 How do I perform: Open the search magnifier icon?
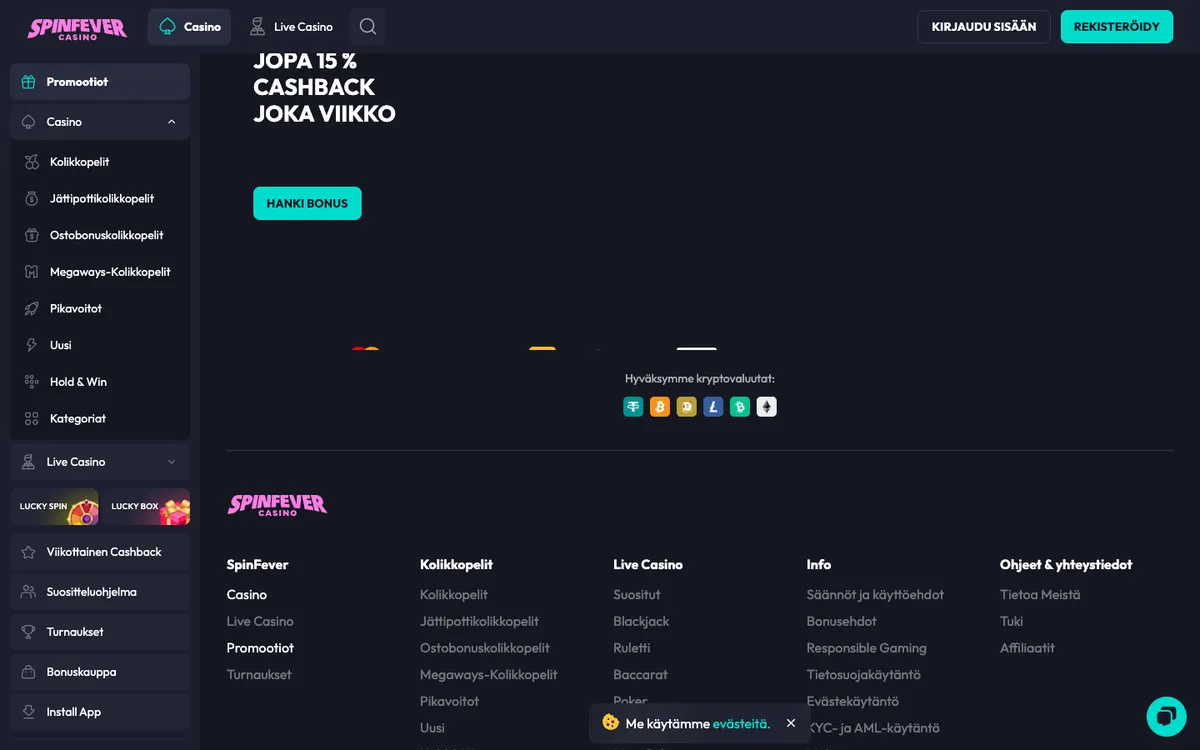pyautogui.click(x=368, y=27)
